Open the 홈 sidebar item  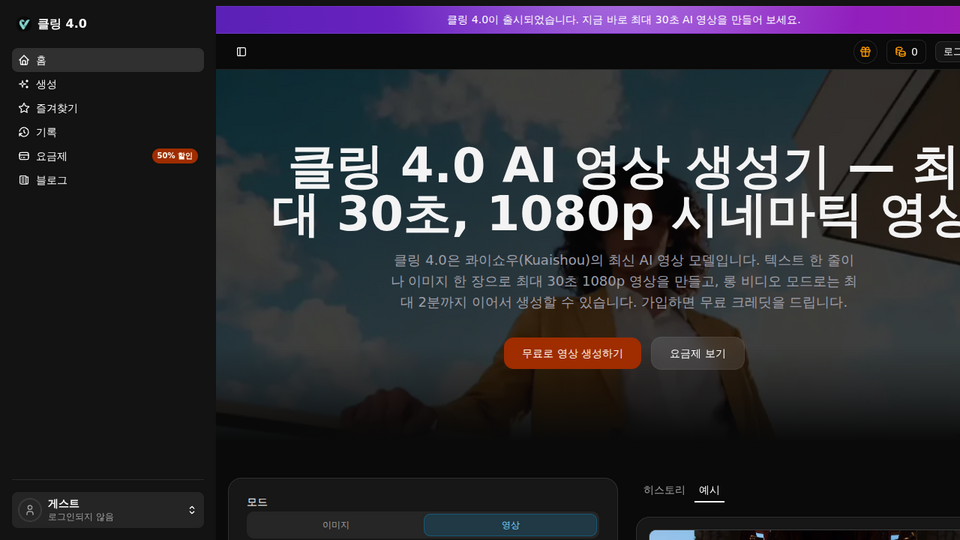tap(108, 60)
